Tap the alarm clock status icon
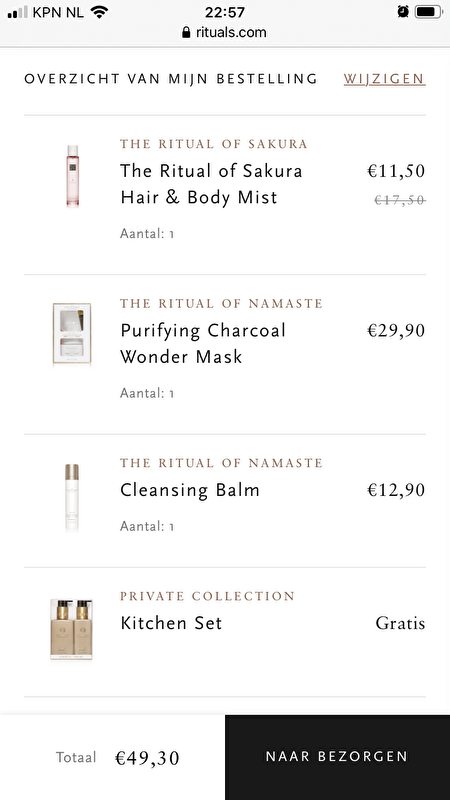The image size is (450, 800). (403, 12)
